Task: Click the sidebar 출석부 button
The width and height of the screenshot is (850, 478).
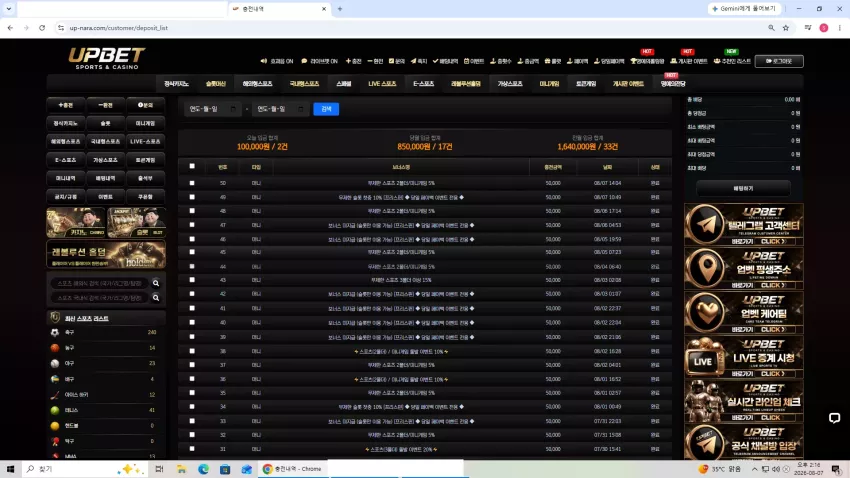Action: pos(145,178)
